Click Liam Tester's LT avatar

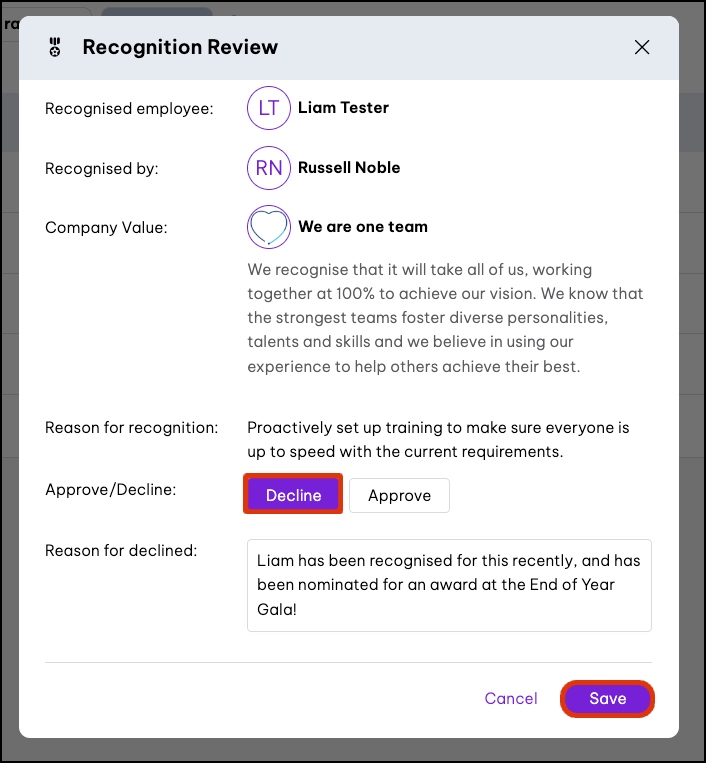coord(268,108)
